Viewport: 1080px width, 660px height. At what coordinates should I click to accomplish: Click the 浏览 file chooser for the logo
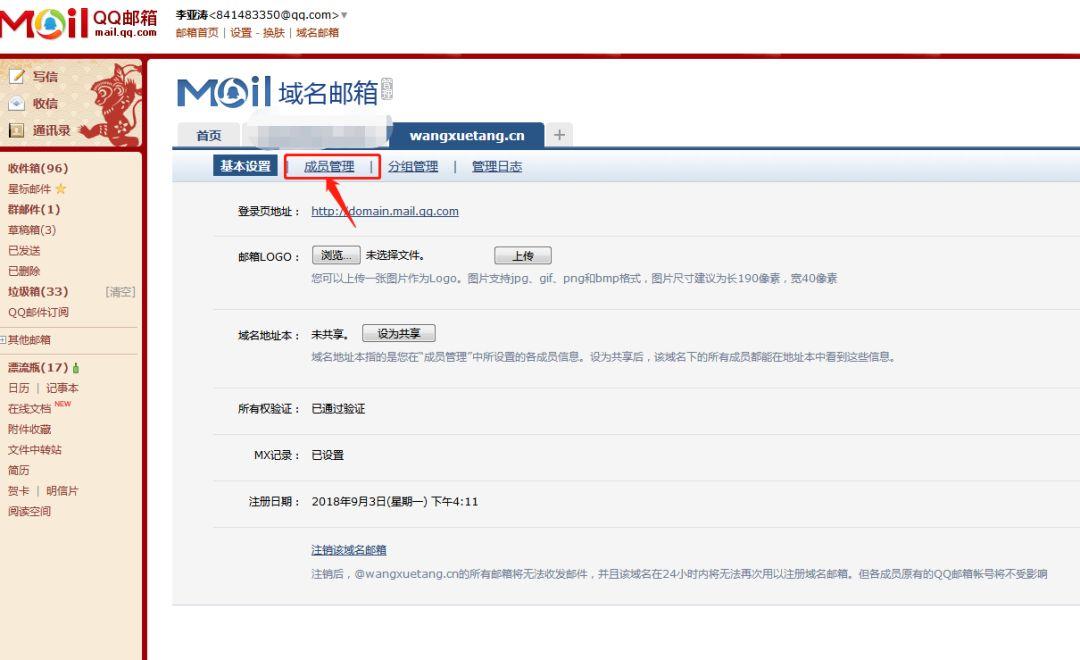point(335,255)
